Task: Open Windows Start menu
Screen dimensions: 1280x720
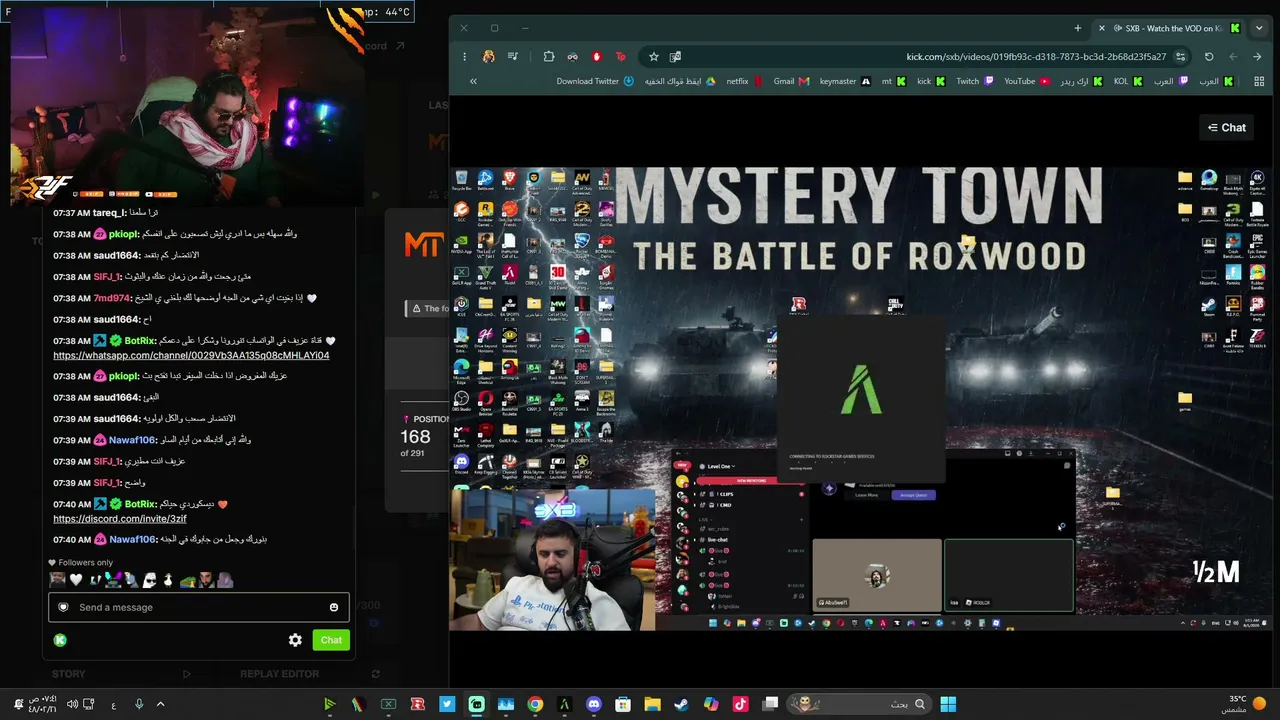Action: [x=948, y=704]
